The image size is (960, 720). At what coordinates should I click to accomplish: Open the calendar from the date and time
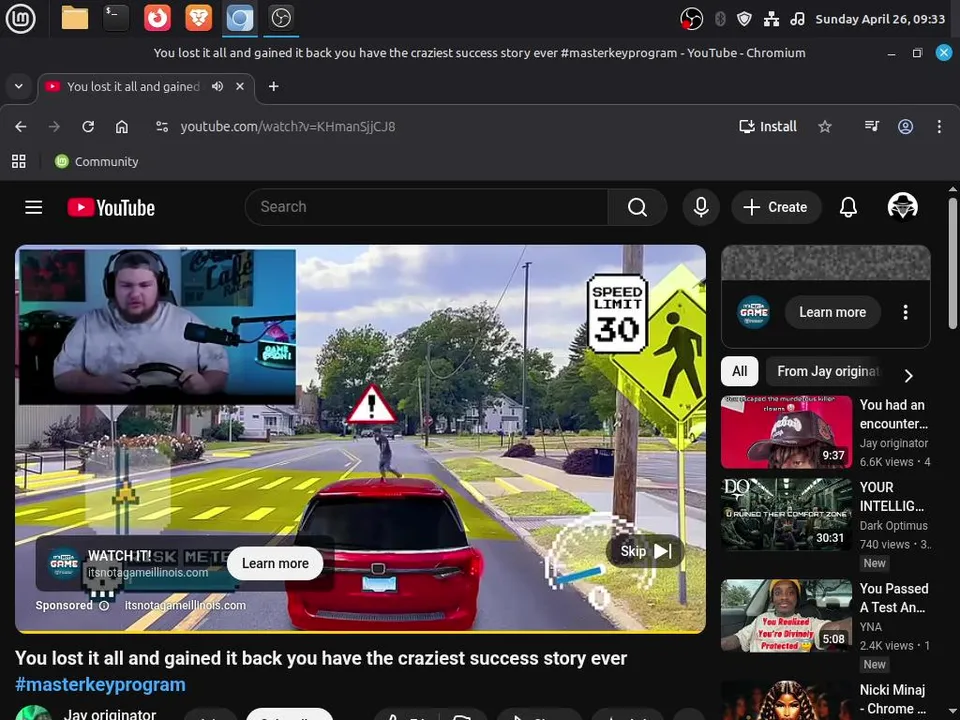click(x=880, y=19)
